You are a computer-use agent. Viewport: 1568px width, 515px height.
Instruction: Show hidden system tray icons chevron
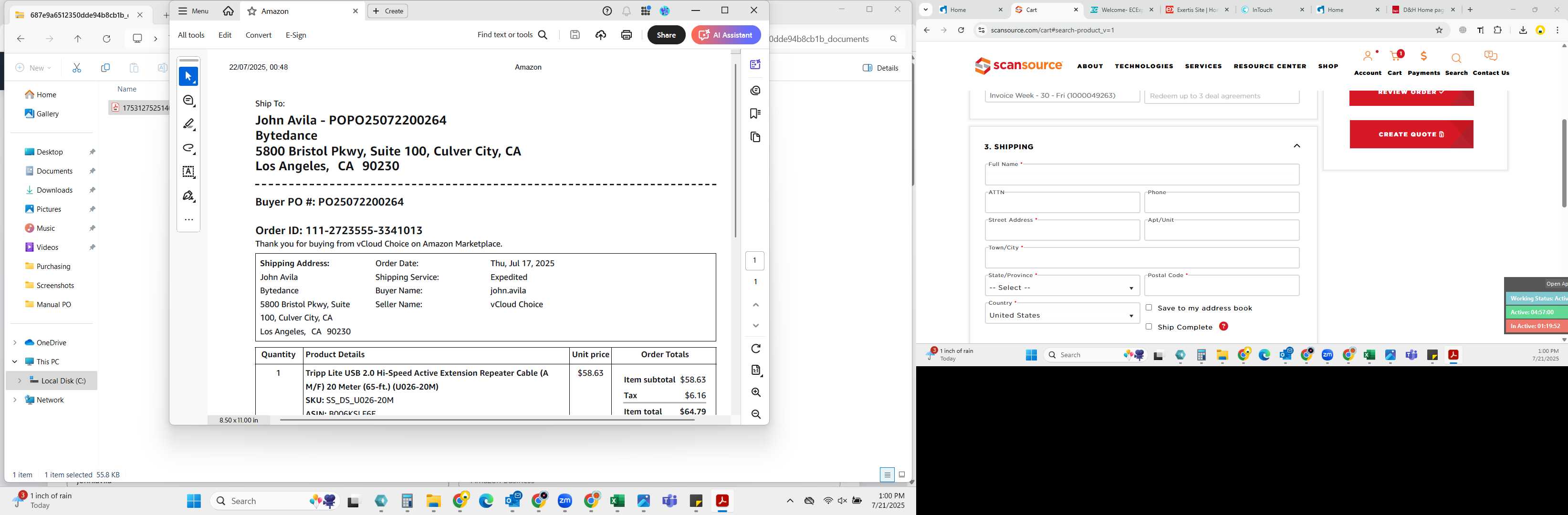click(x=790, y=501)
